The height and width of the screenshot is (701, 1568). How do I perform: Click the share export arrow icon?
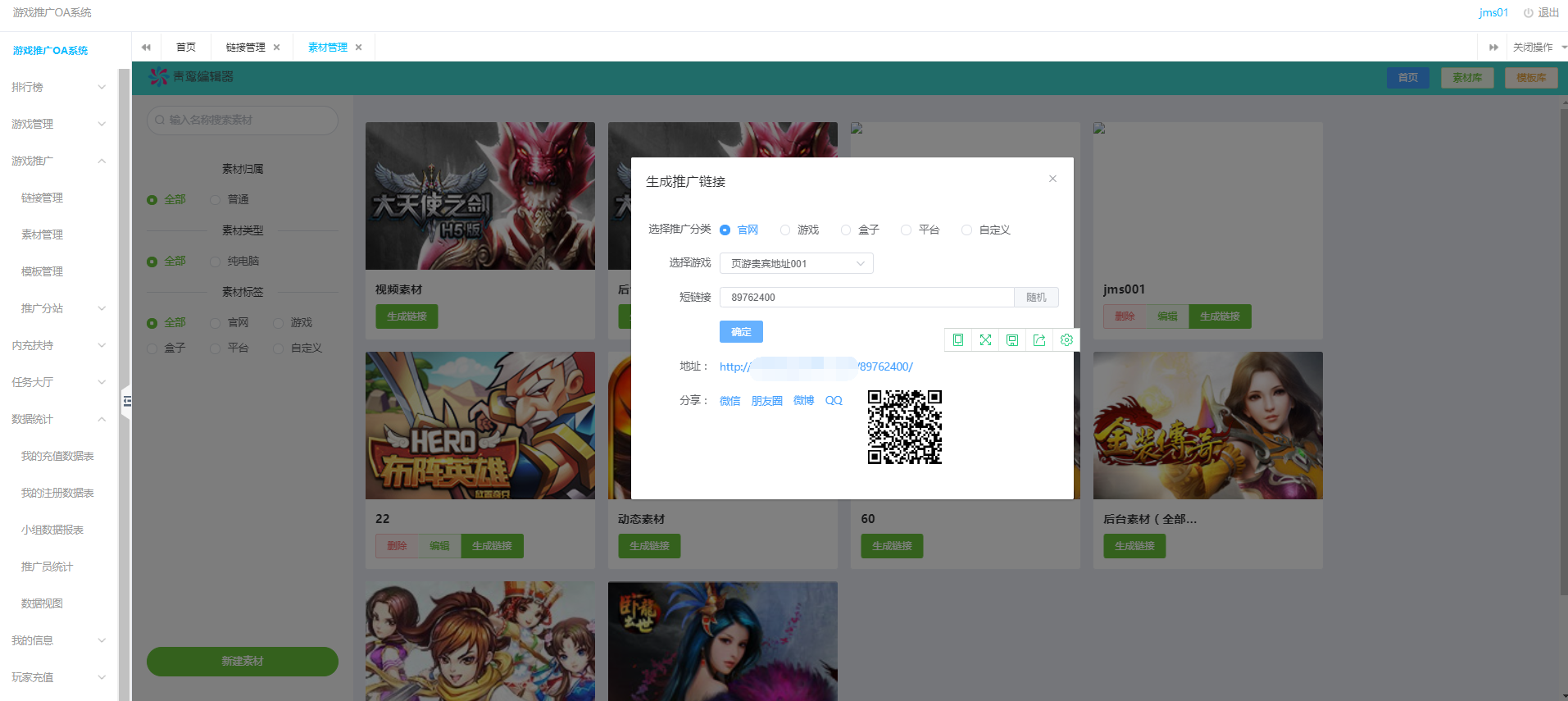pos(1039,340)
